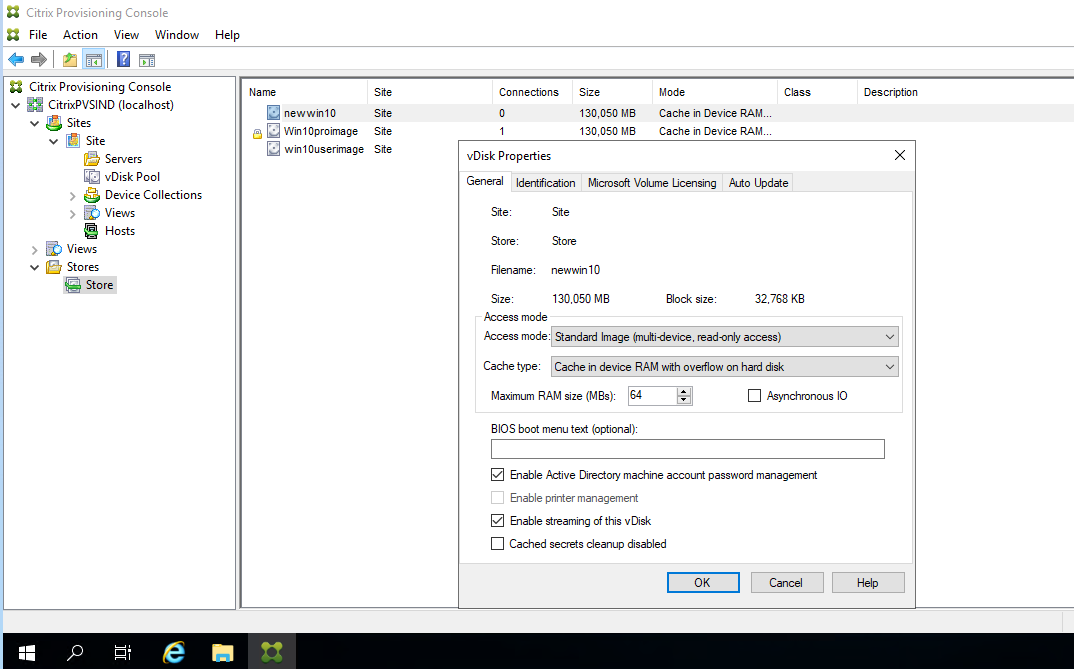Toggle the Show/Hide action pane icon
The image size is (1074, 669).
[147, 60]
